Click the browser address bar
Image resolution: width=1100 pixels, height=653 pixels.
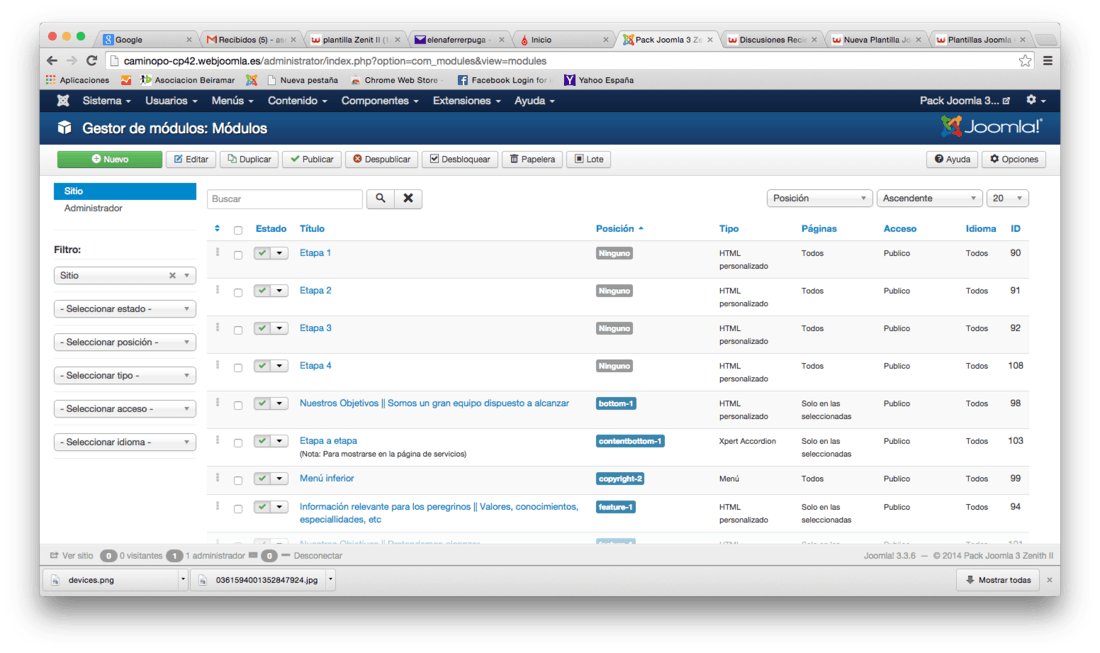coord(561,61)
